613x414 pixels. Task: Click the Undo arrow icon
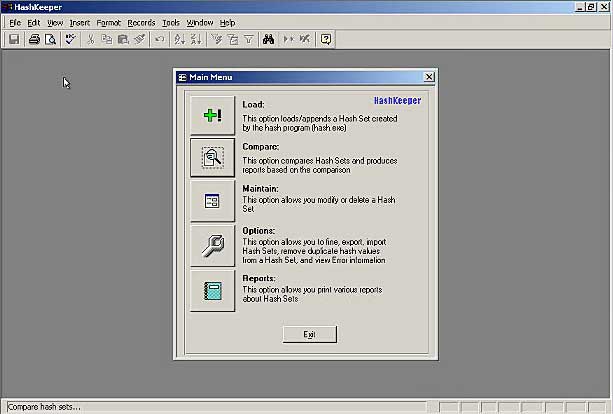point(160,39)
